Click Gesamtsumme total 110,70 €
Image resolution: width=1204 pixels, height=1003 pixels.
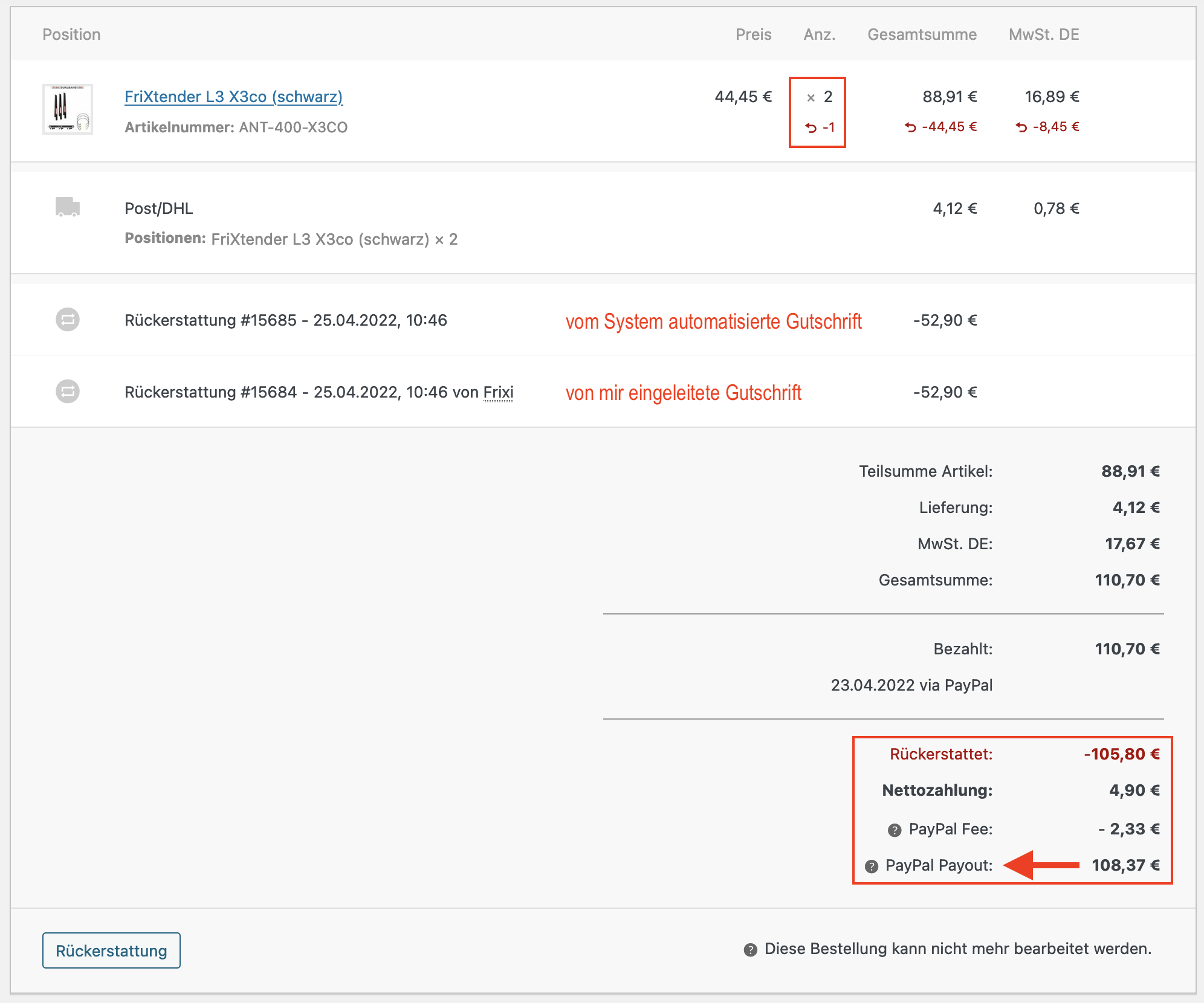pyautogui.click(x=1127, y=580)
